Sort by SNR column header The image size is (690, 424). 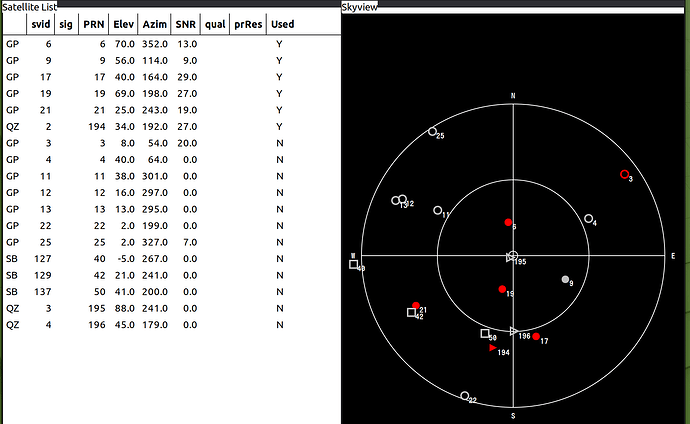[185, 24]
